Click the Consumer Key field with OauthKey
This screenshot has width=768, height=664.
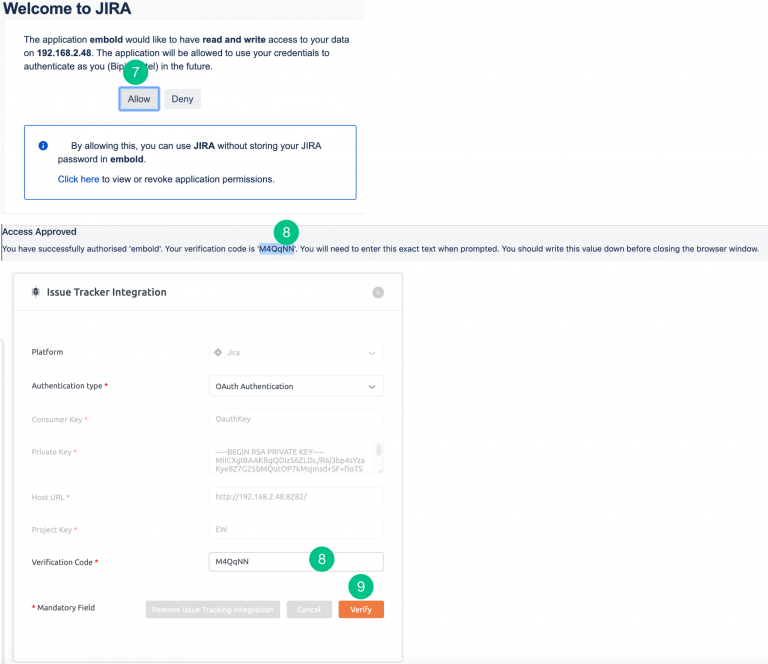coord(296,419)
